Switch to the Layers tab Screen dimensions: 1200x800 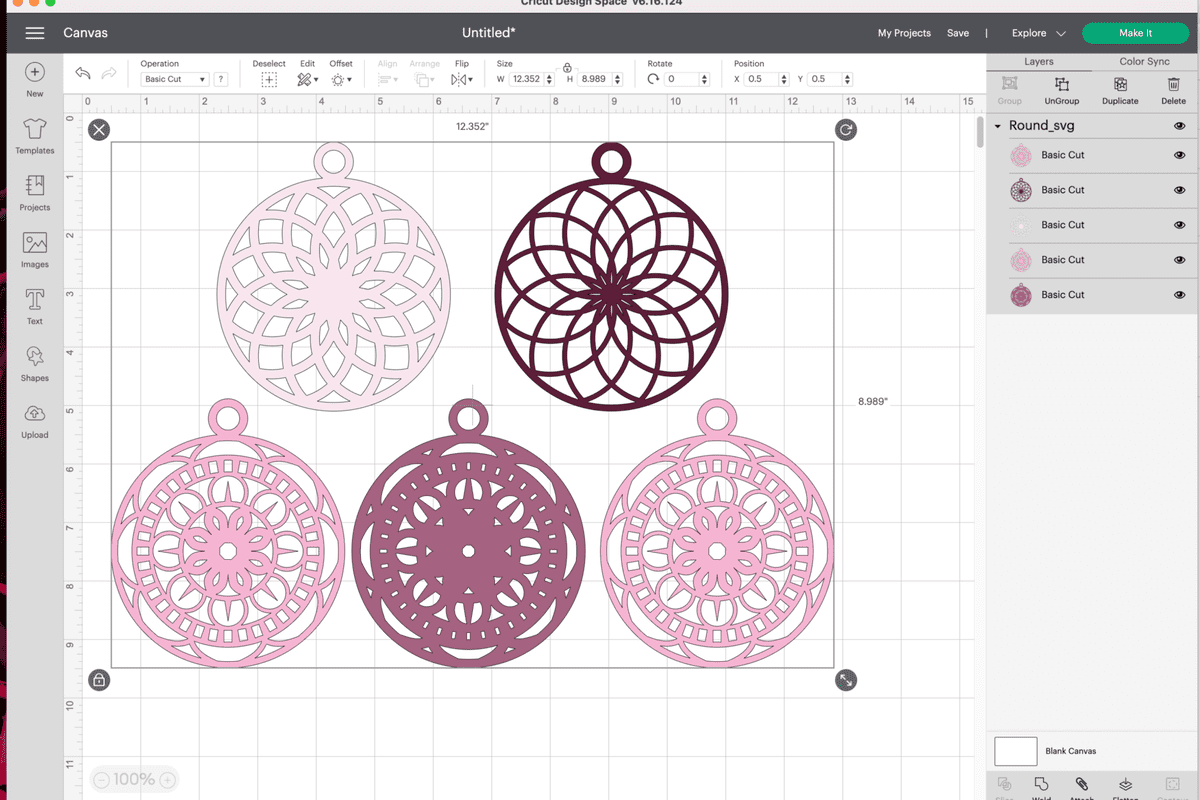click(1039, 61)
